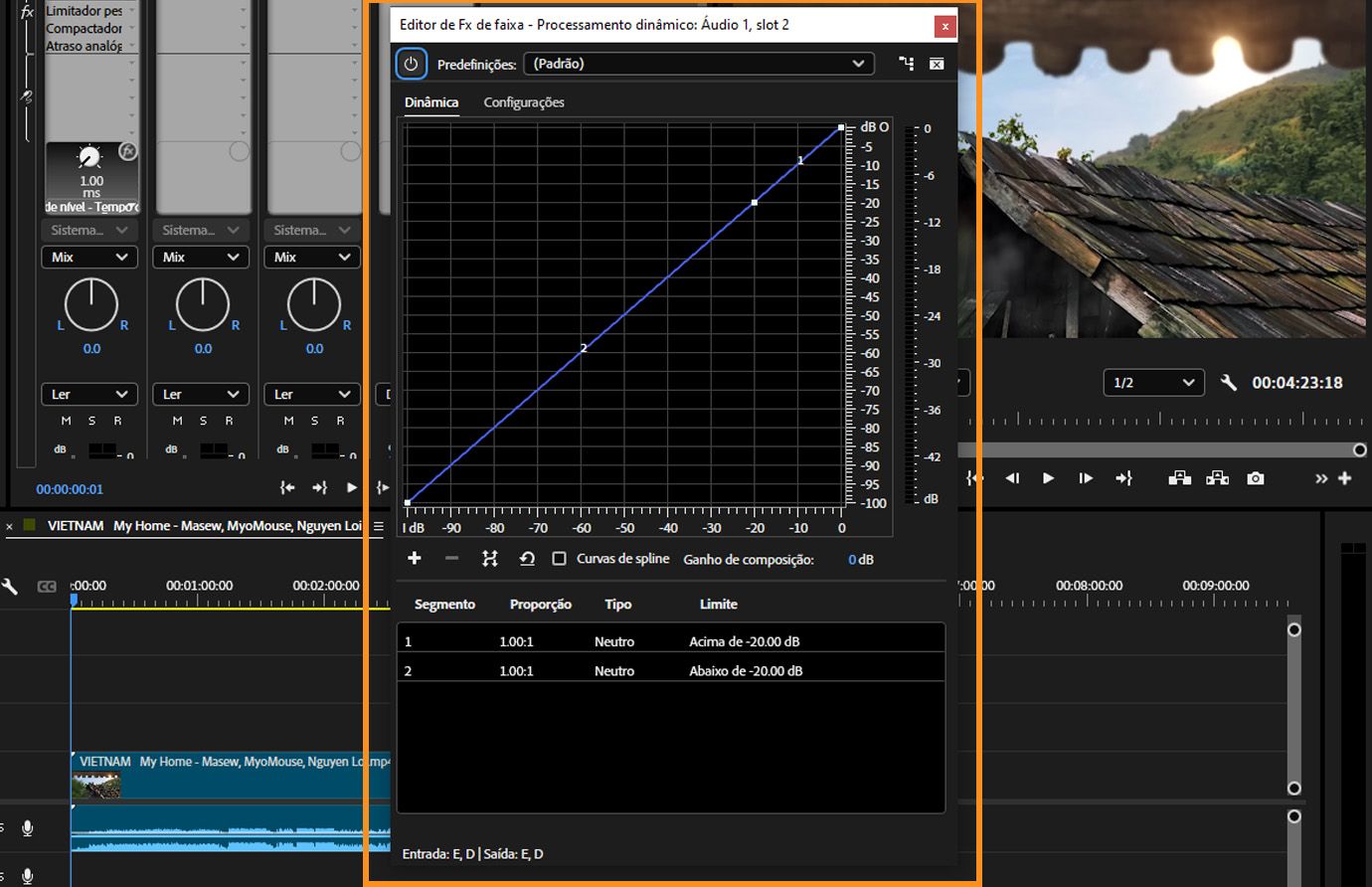Click the Ganho de composição value

click(859, 559)
